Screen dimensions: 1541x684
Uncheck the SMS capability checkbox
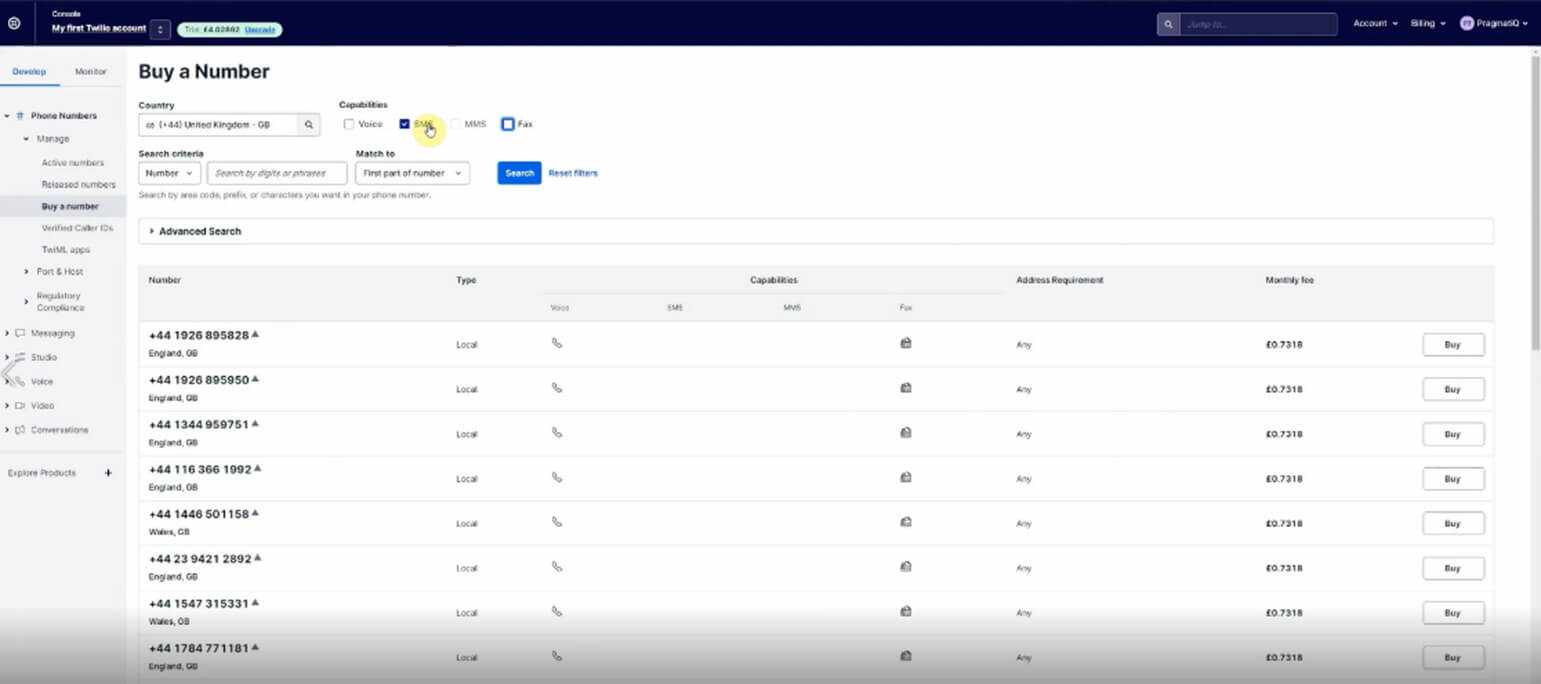(404, 124)
